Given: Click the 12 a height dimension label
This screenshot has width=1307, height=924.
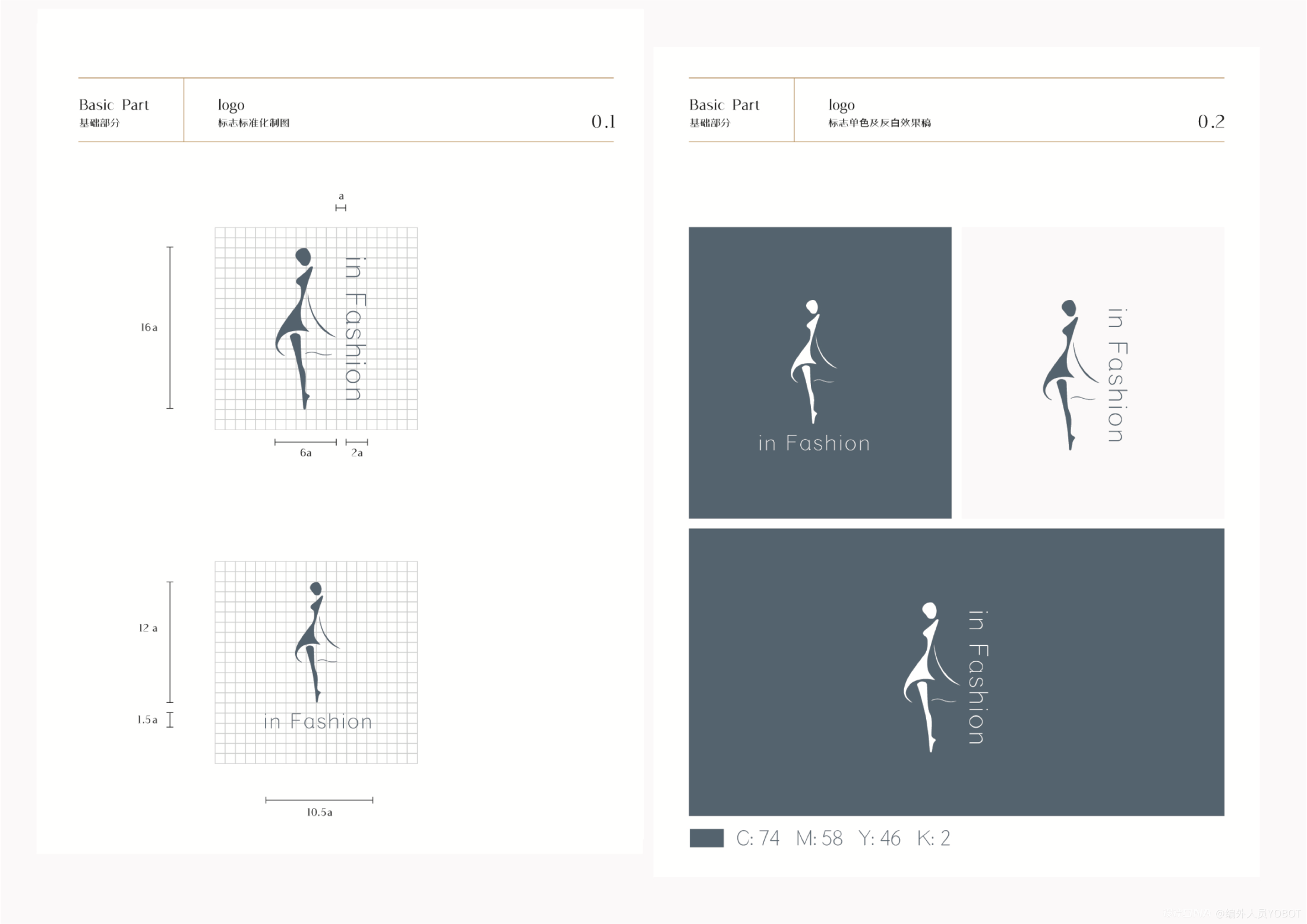Looking at the screenshot, I should tap(149, 628).
